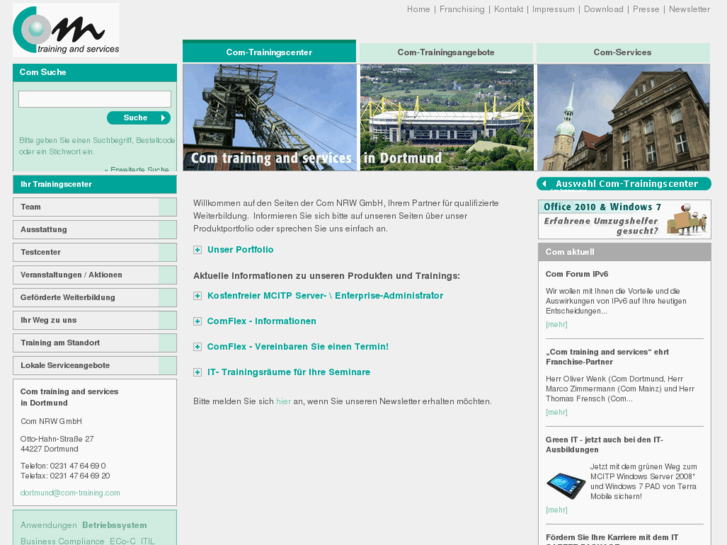Click the Betriebssystem tag link

pyautogui.click(x=115, y=525)
